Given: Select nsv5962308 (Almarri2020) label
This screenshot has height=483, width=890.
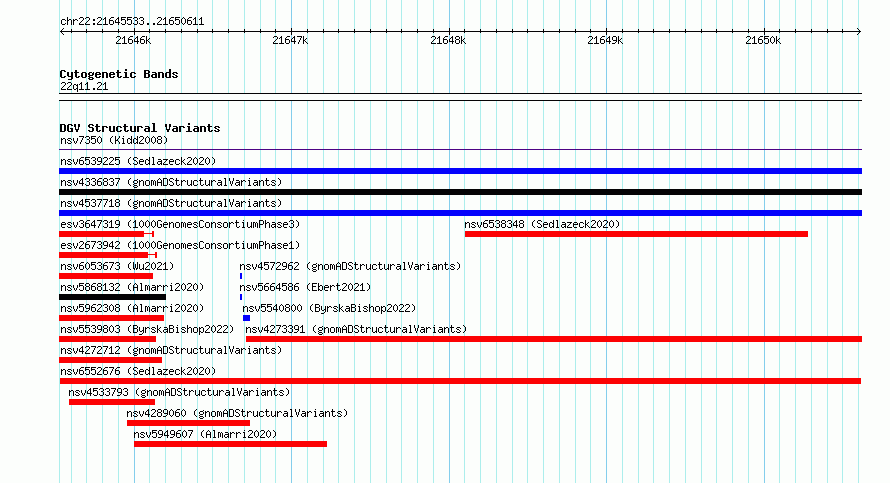Looking at the screenshot, I should click(132, 308).
